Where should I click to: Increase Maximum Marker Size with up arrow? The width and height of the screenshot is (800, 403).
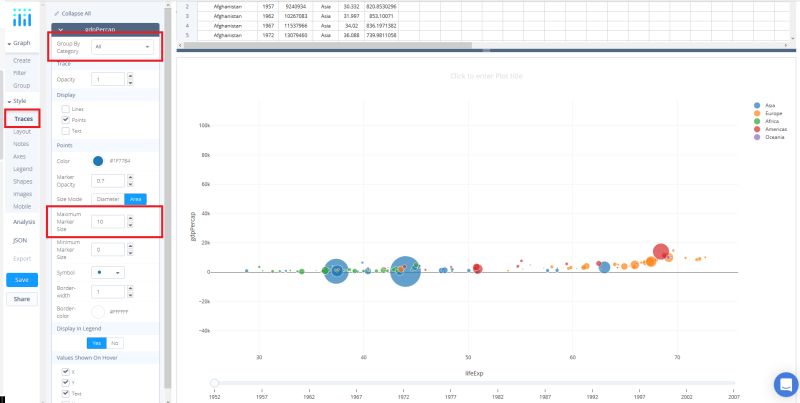pos(130,219)
